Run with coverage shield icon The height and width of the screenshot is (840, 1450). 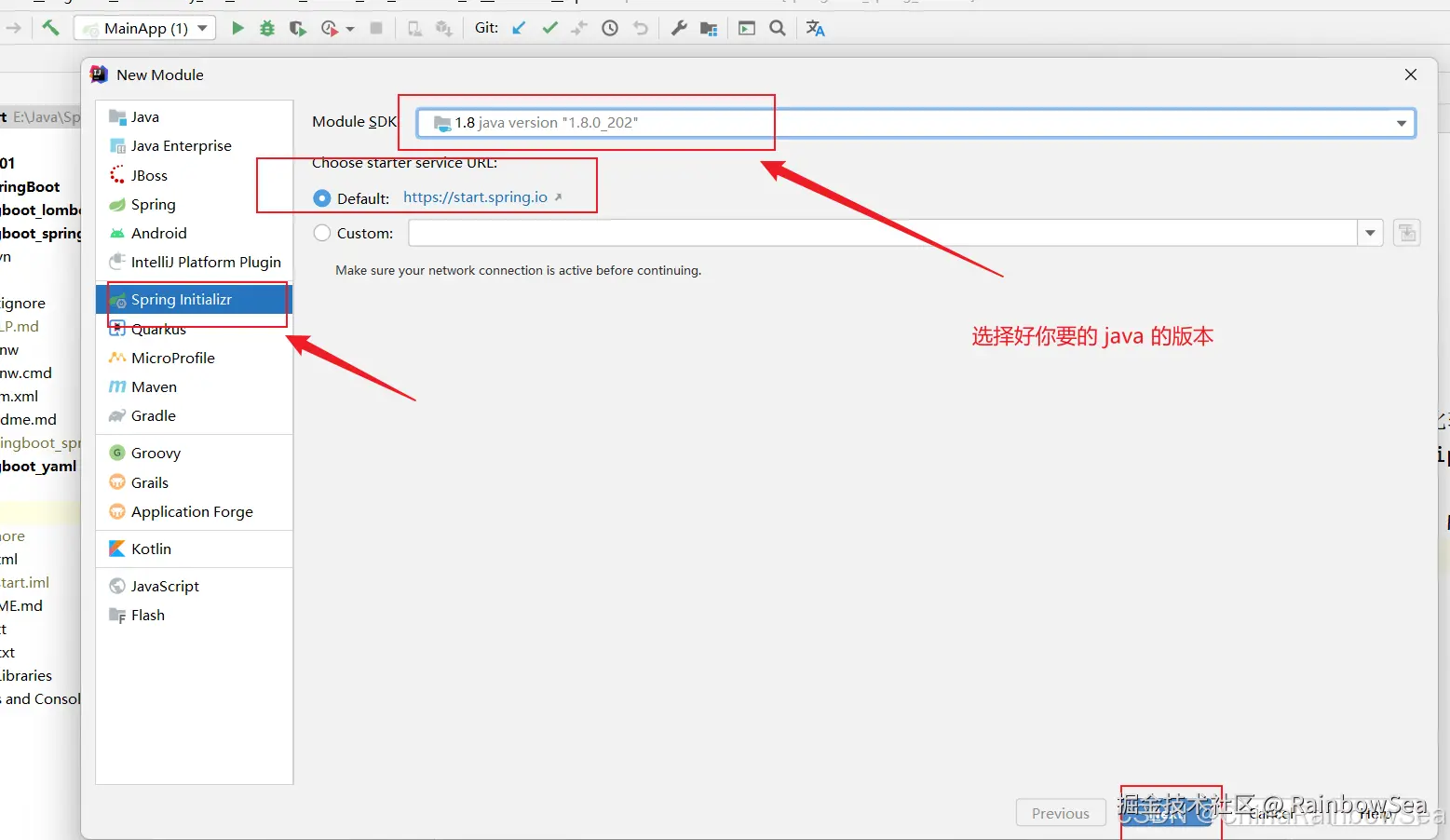(x=297, y=28)
